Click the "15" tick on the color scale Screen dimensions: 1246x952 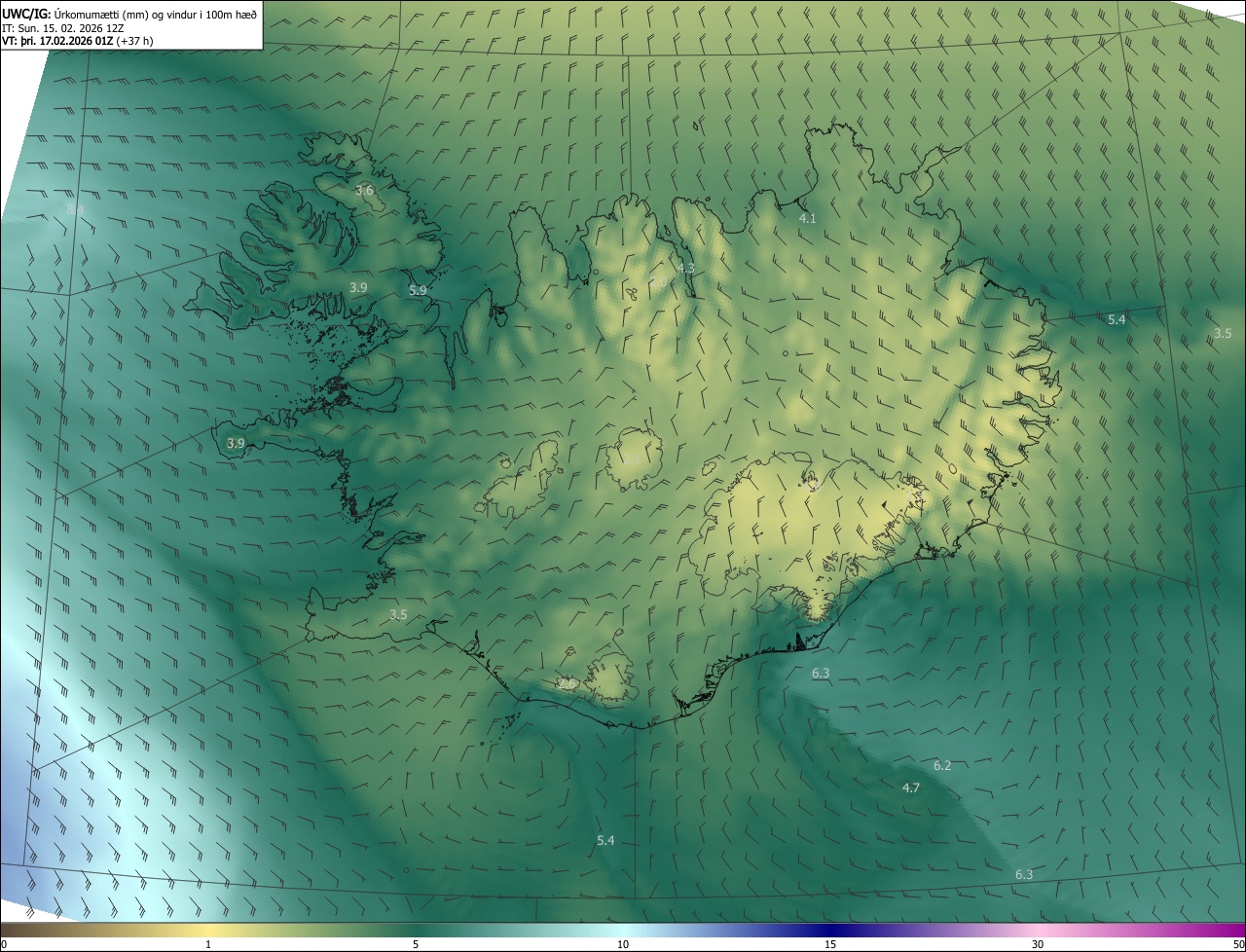click(x=830, y=944)
